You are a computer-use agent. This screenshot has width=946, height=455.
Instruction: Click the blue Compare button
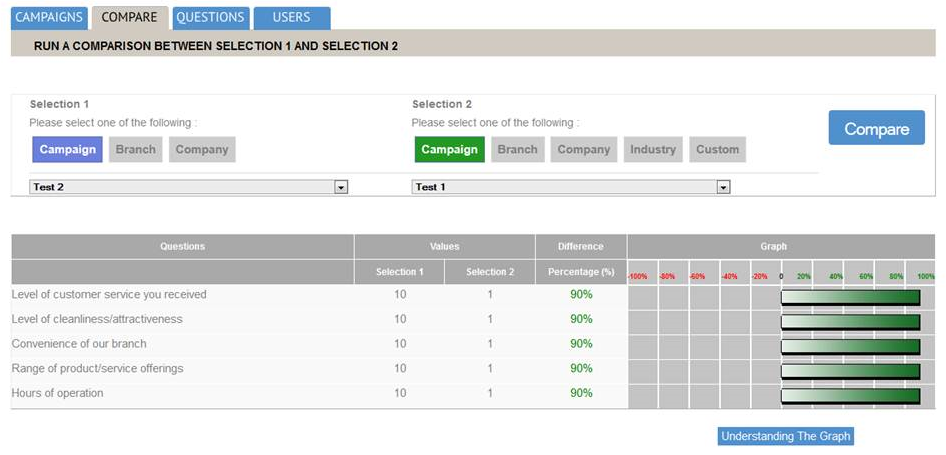click(876, 128)
